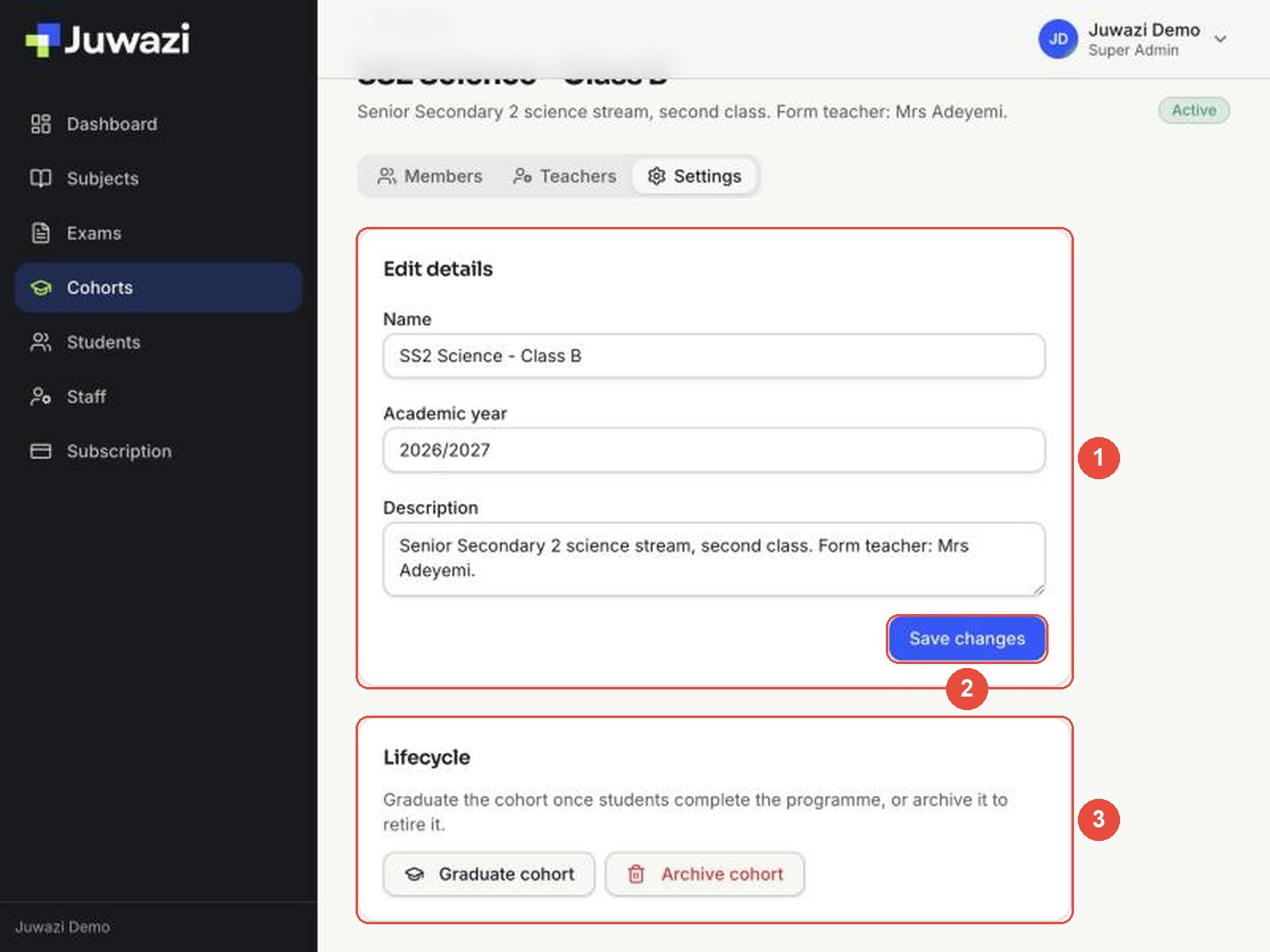Expand the account menu chevron

point(1221,39)
